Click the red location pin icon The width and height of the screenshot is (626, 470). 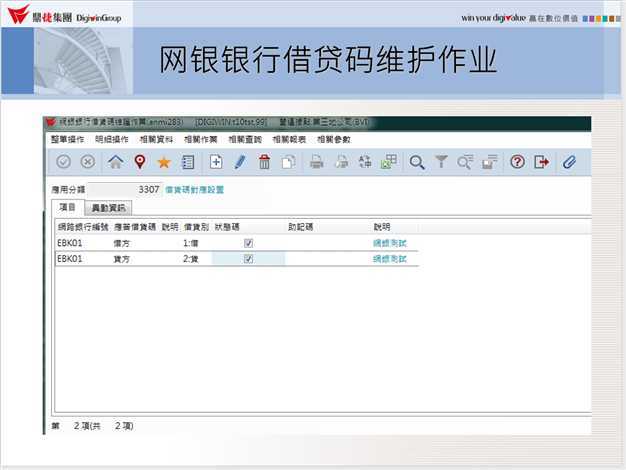pos(140,162)
